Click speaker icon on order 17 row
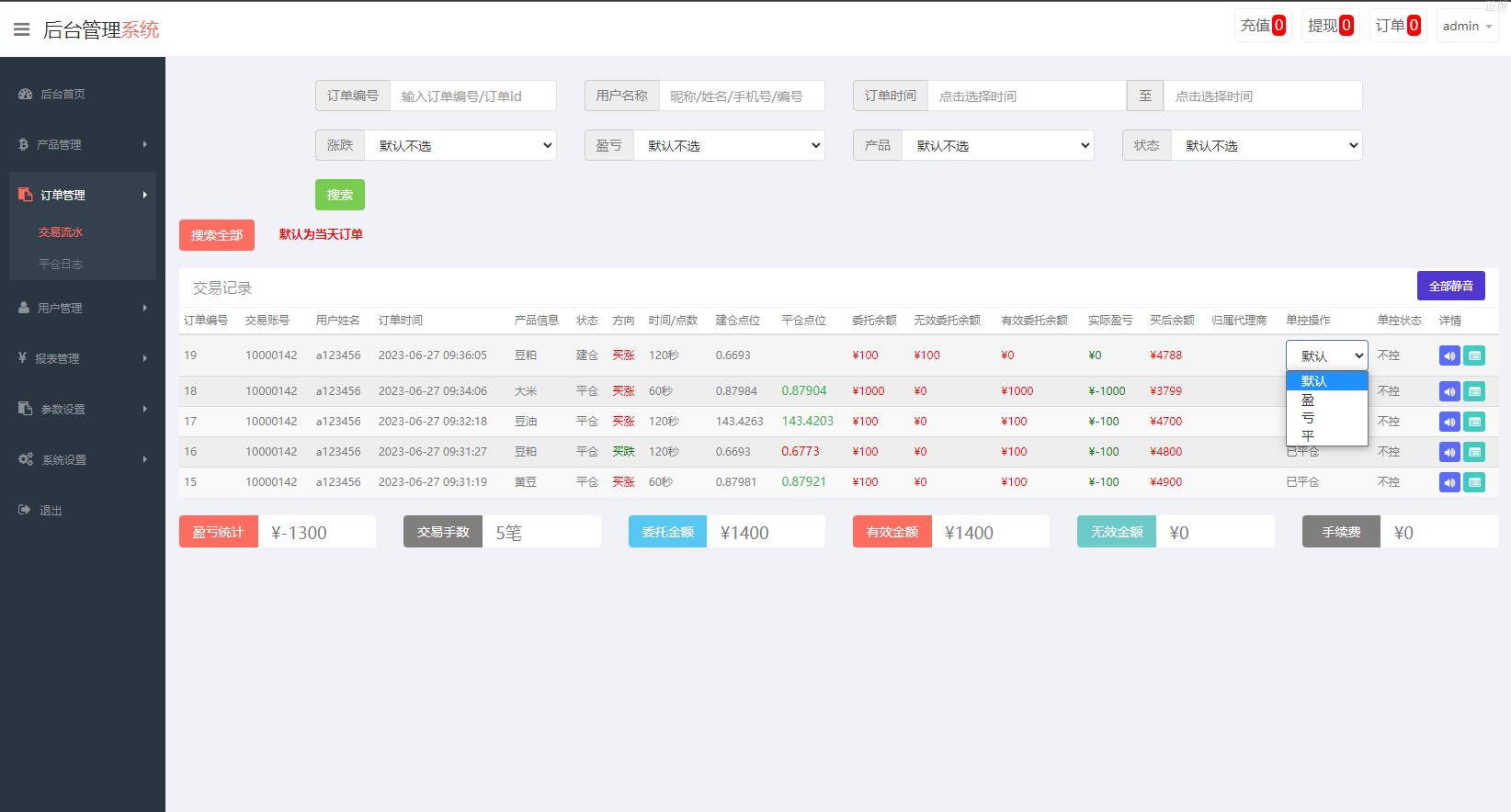This screenshot has width=1511, height=812. 1449,422
